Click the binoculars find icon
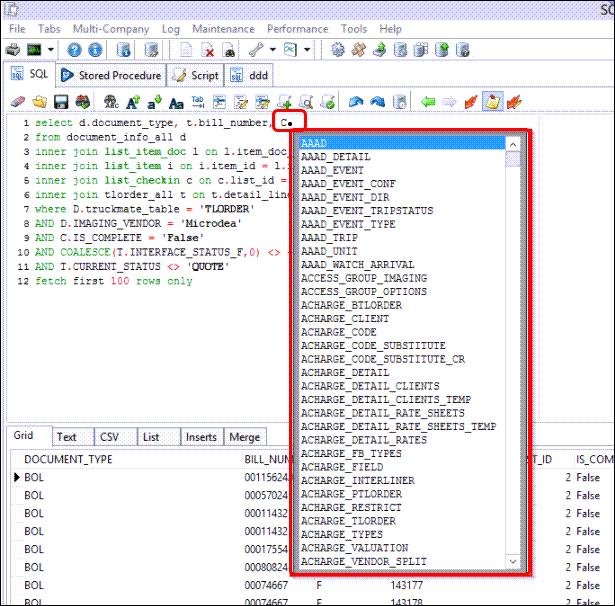Image resolution: width=615 pixels, height=606 pixels. 111,102
